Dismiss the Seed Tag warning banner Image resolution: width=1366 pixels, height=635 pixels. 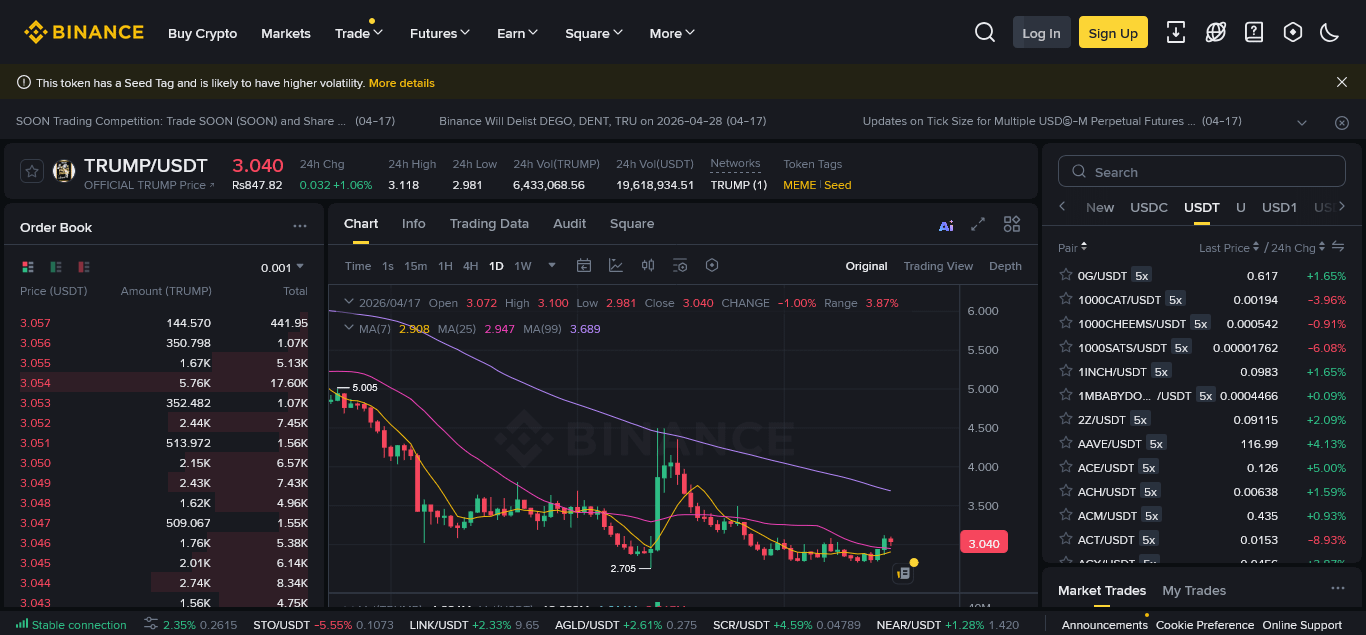pos(1342,82)
